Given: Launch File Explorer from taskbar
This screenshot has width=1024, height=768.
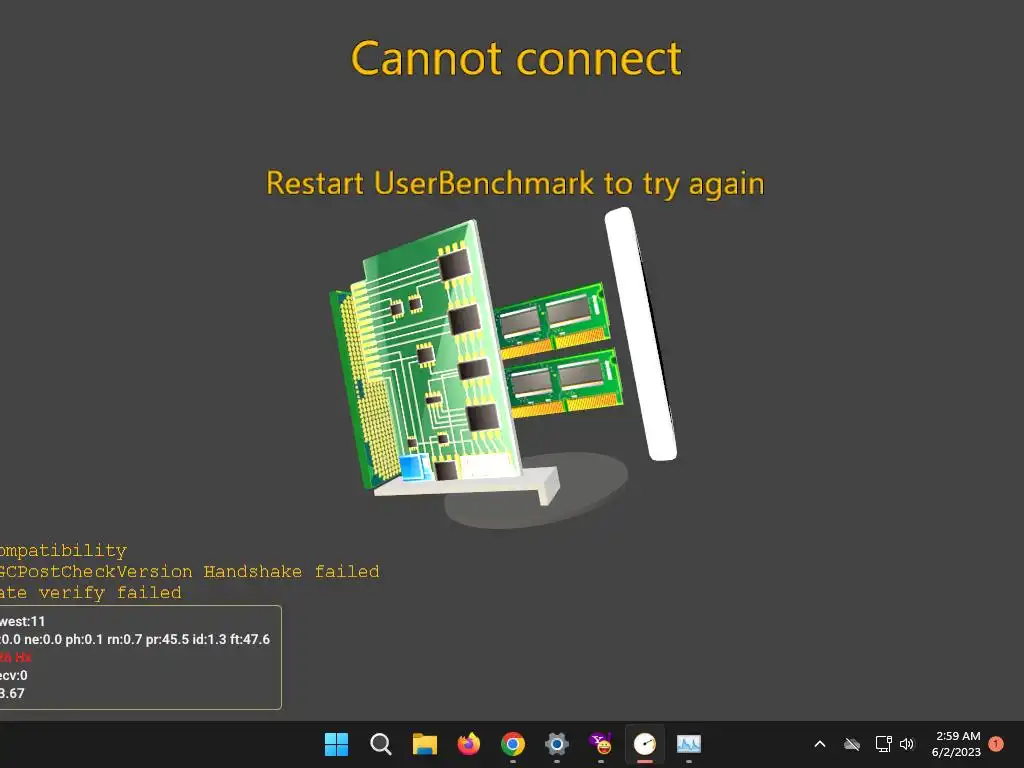Looking at the screenshot, I should click(x=424, y=744).
